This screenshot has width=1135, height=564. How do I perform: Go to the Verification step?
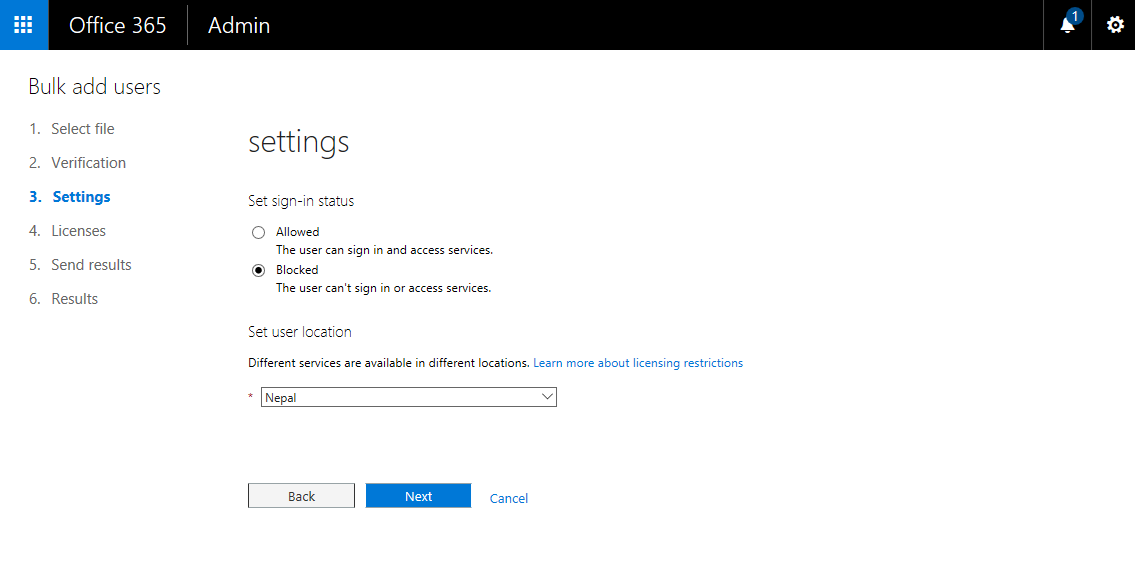coord(88,163)
